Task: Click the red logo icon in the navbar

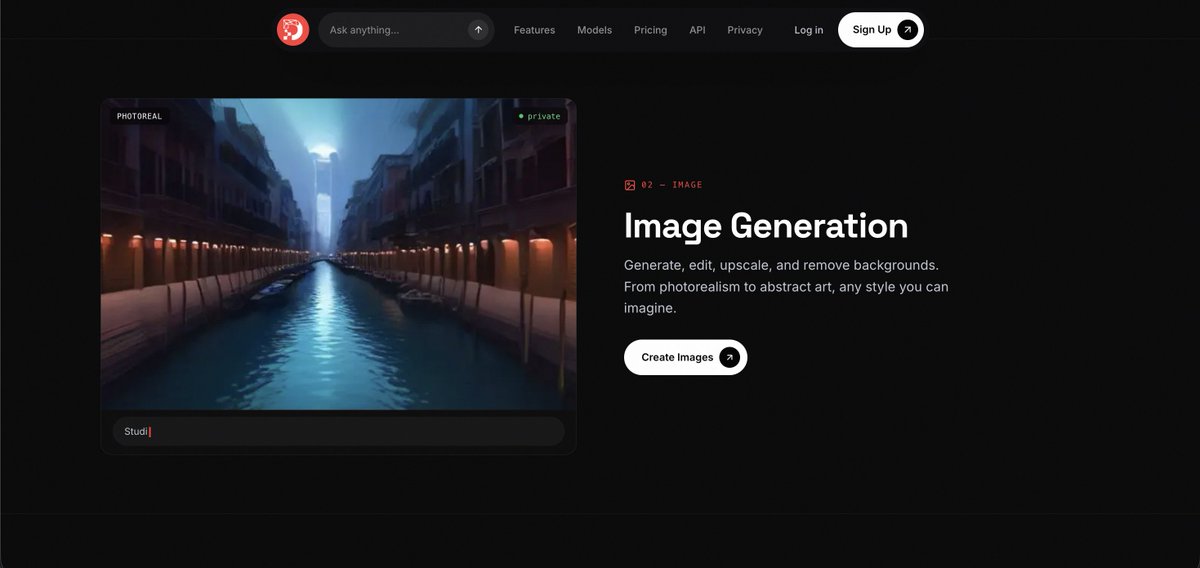Action: point(293,30)
